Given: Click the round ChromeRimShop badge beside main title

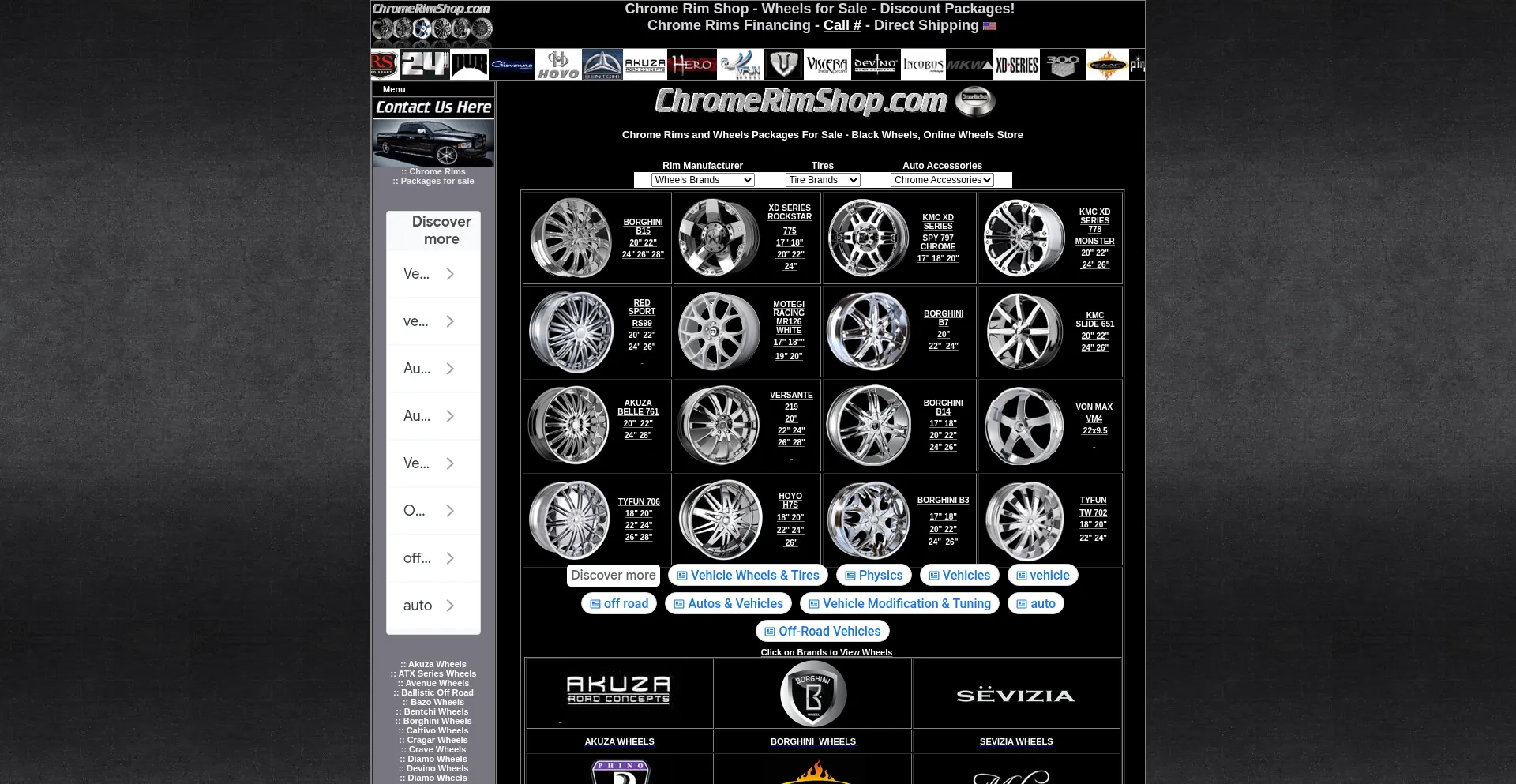Looking at the screenshot, I should coord(975,101).
